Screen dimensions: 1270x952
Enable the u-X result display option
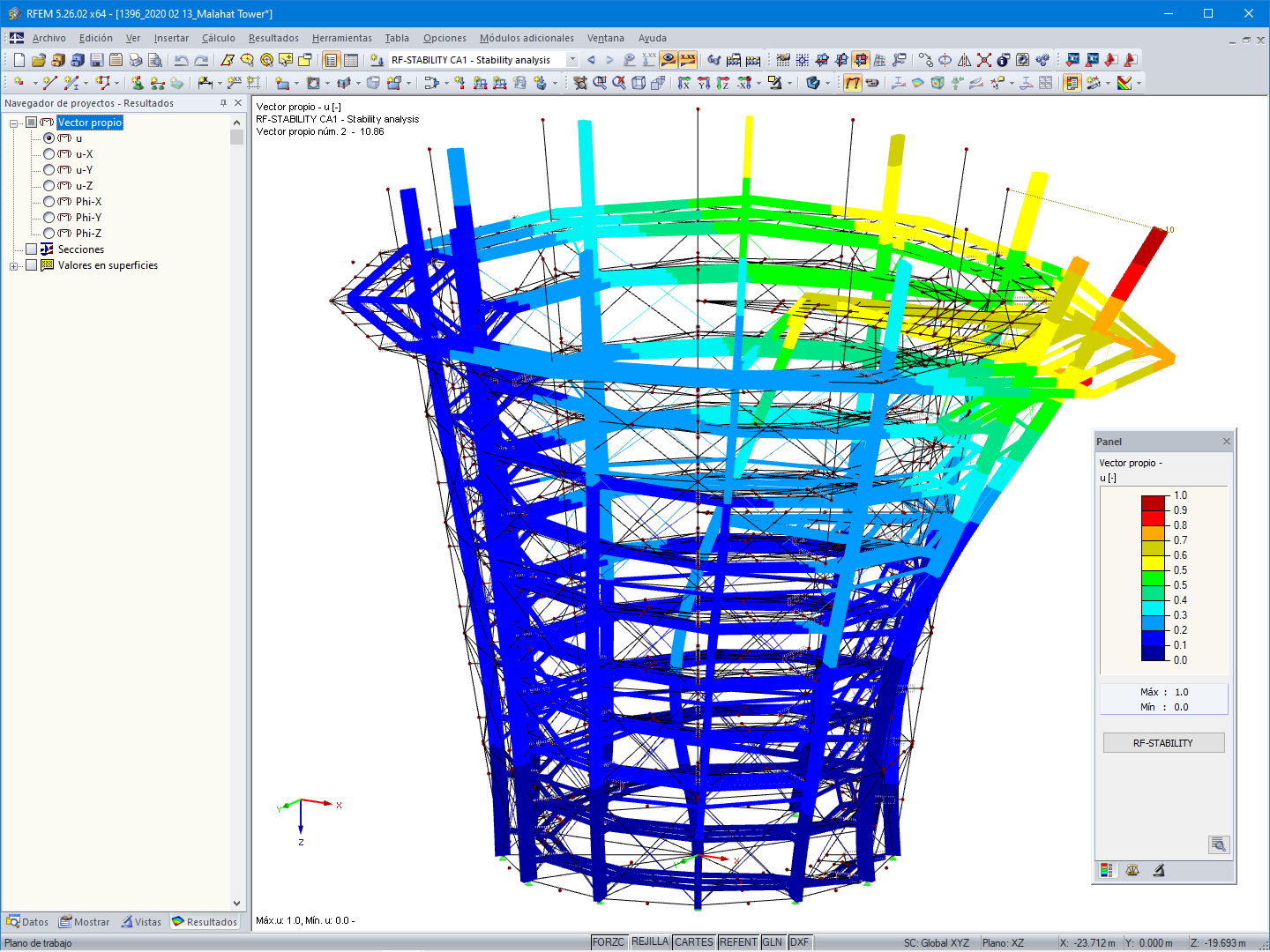coord(49,153)
